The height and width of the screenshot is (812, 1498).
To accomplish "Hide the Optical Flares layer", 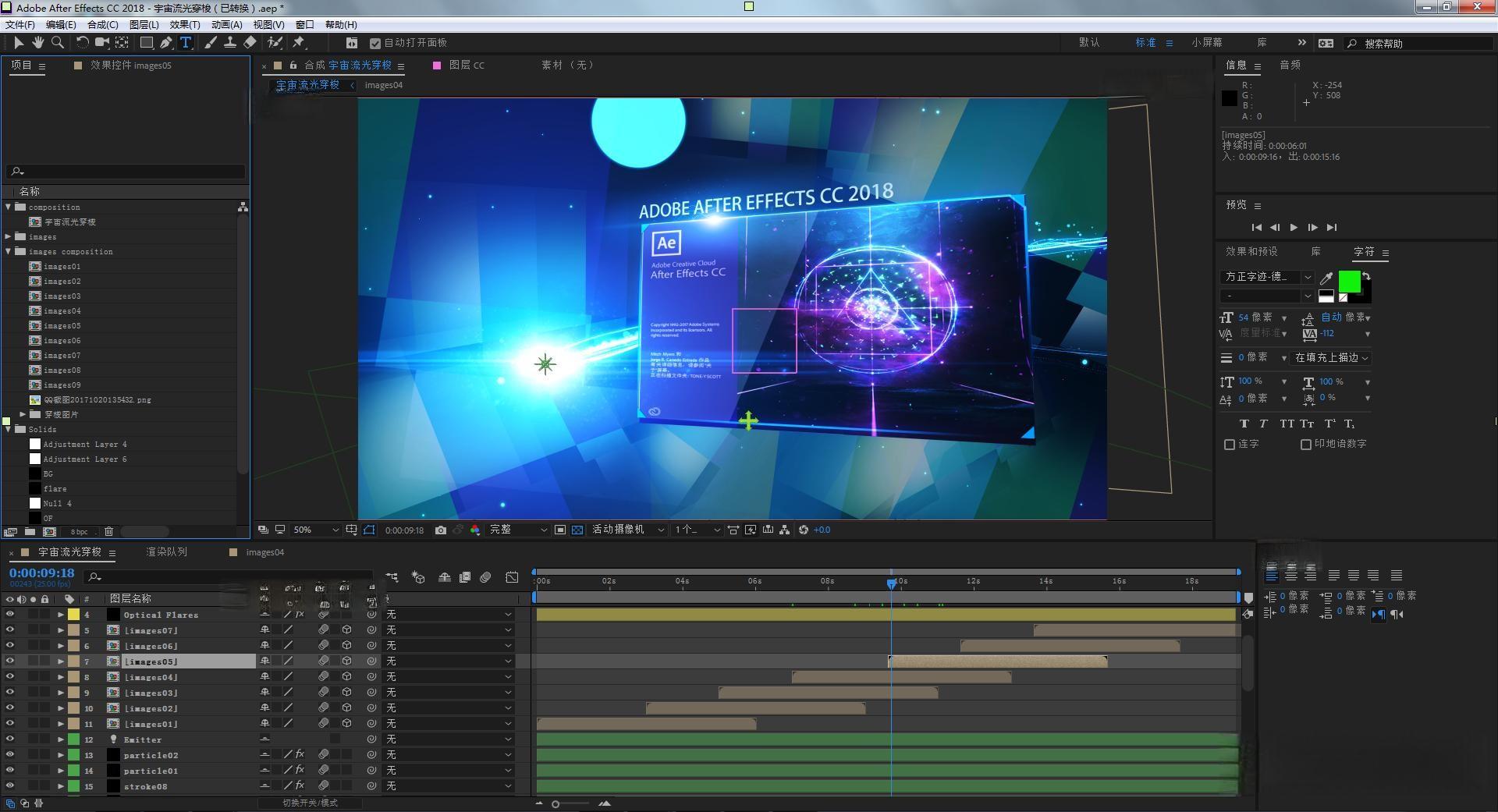I will pos(10,615).
